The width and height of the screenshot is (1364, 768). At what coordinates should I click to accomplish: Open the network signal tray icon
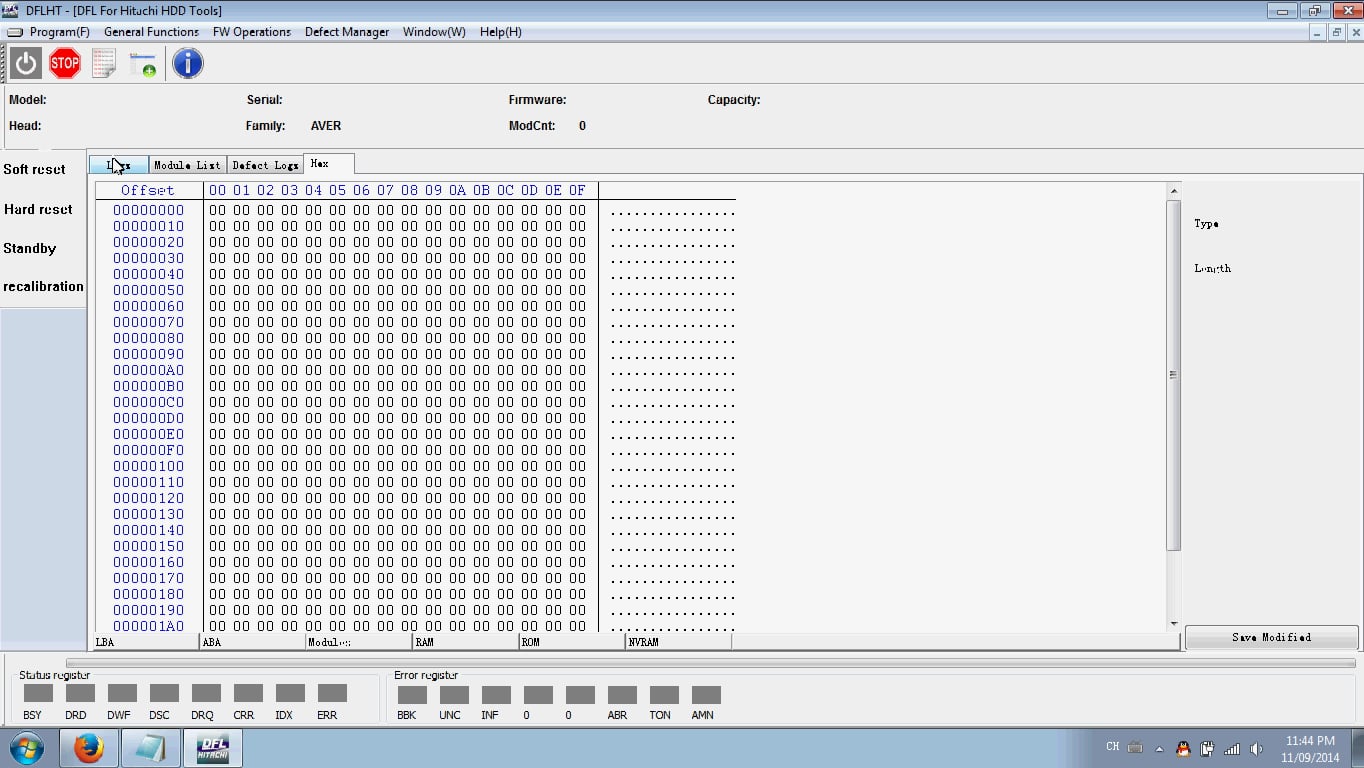(1232, 748)
